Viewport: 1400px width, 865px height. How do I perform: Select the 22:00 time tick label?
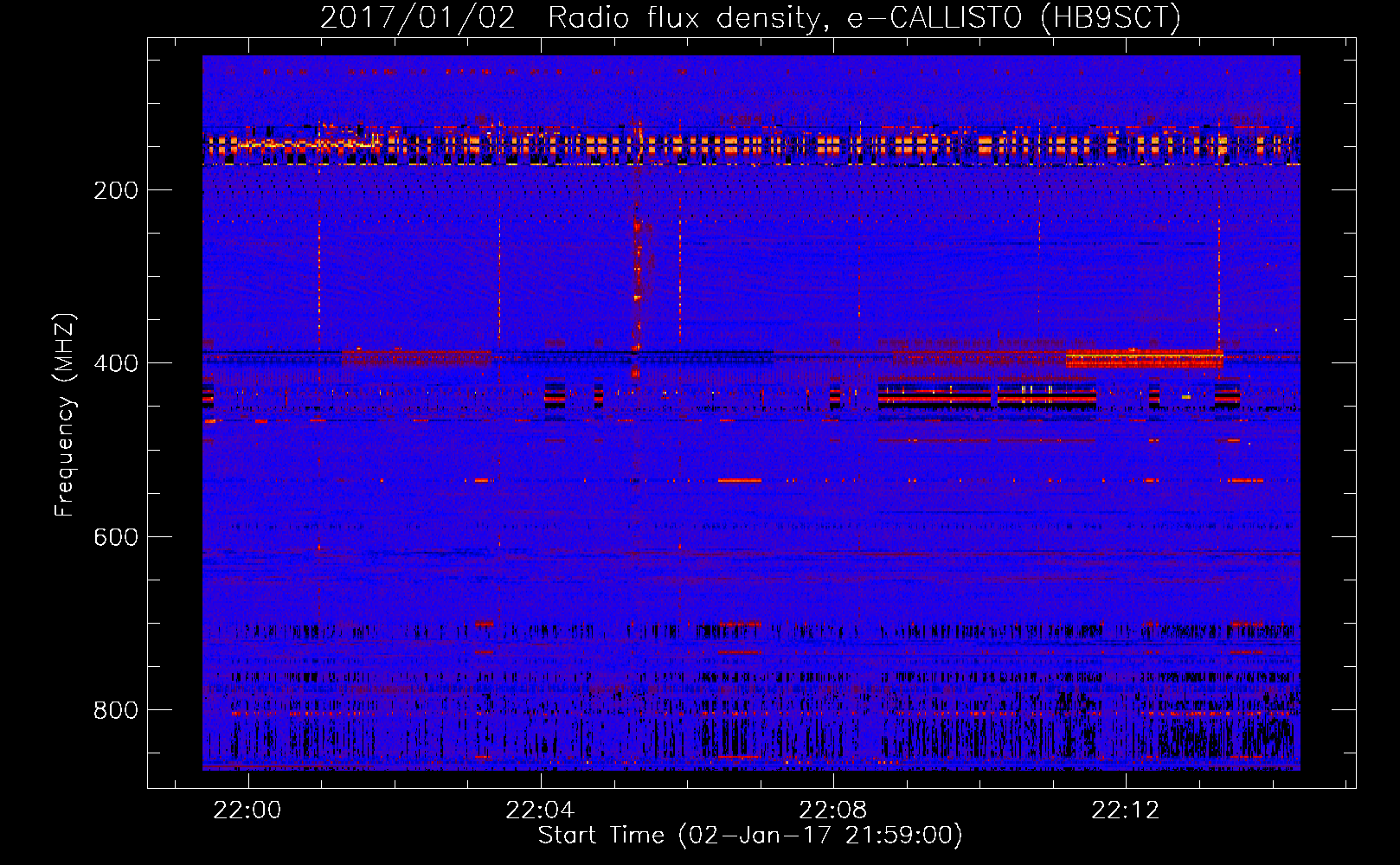[x=247, y=811]
